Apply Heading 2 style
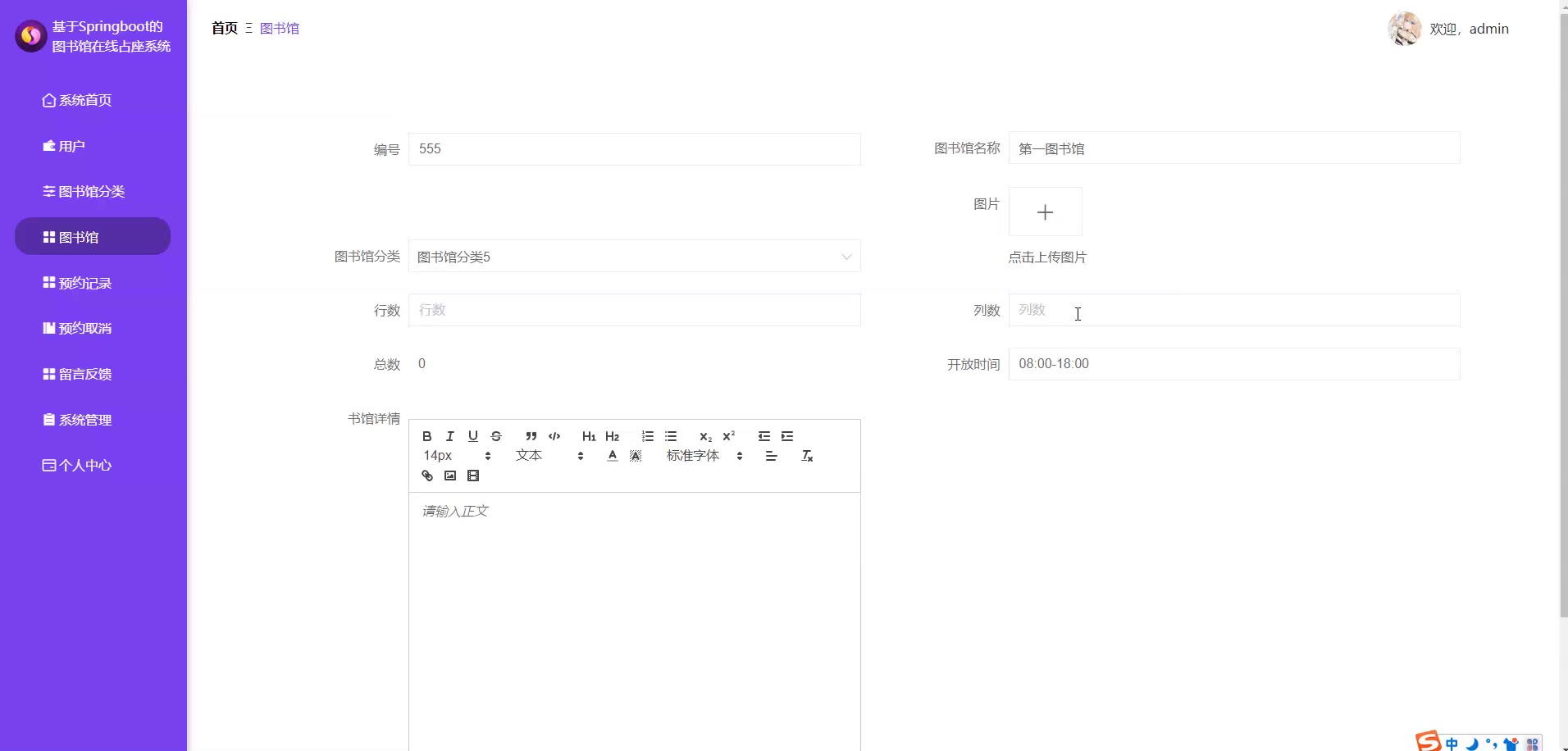The image size is (1568, 751). 612,436
